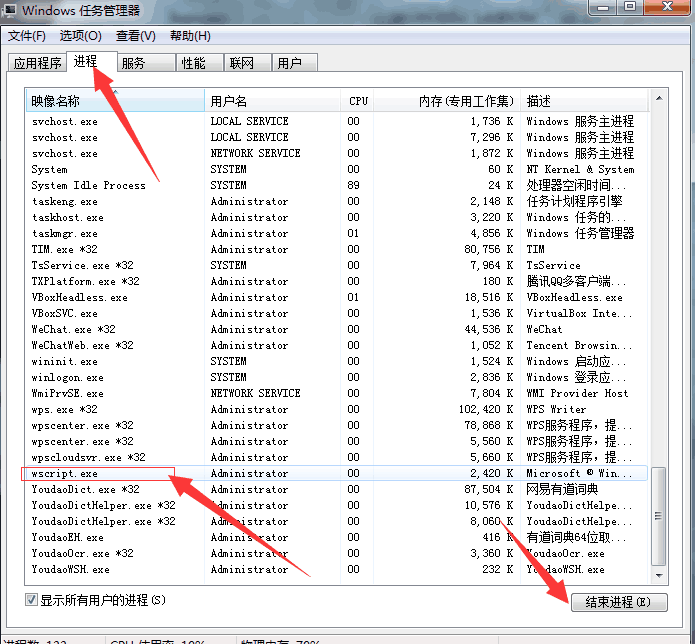Click the scrollbar down arrow
Viewport: 695px width, 644px height.
[x=658, y=577]
